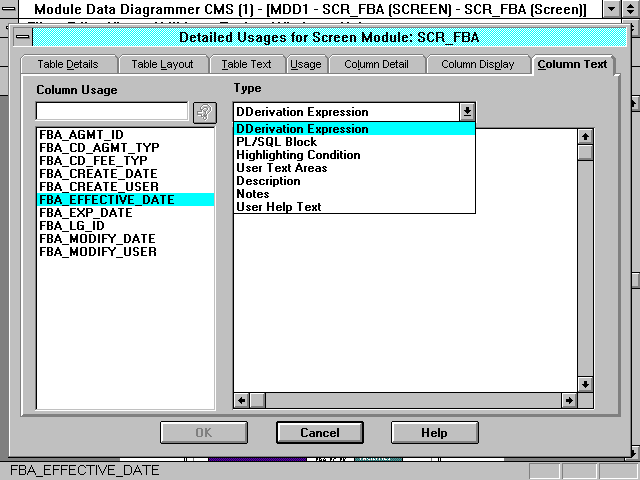Choose Notes from the Type list
This screenshot has width=640, height=480.
coord(253,194)
